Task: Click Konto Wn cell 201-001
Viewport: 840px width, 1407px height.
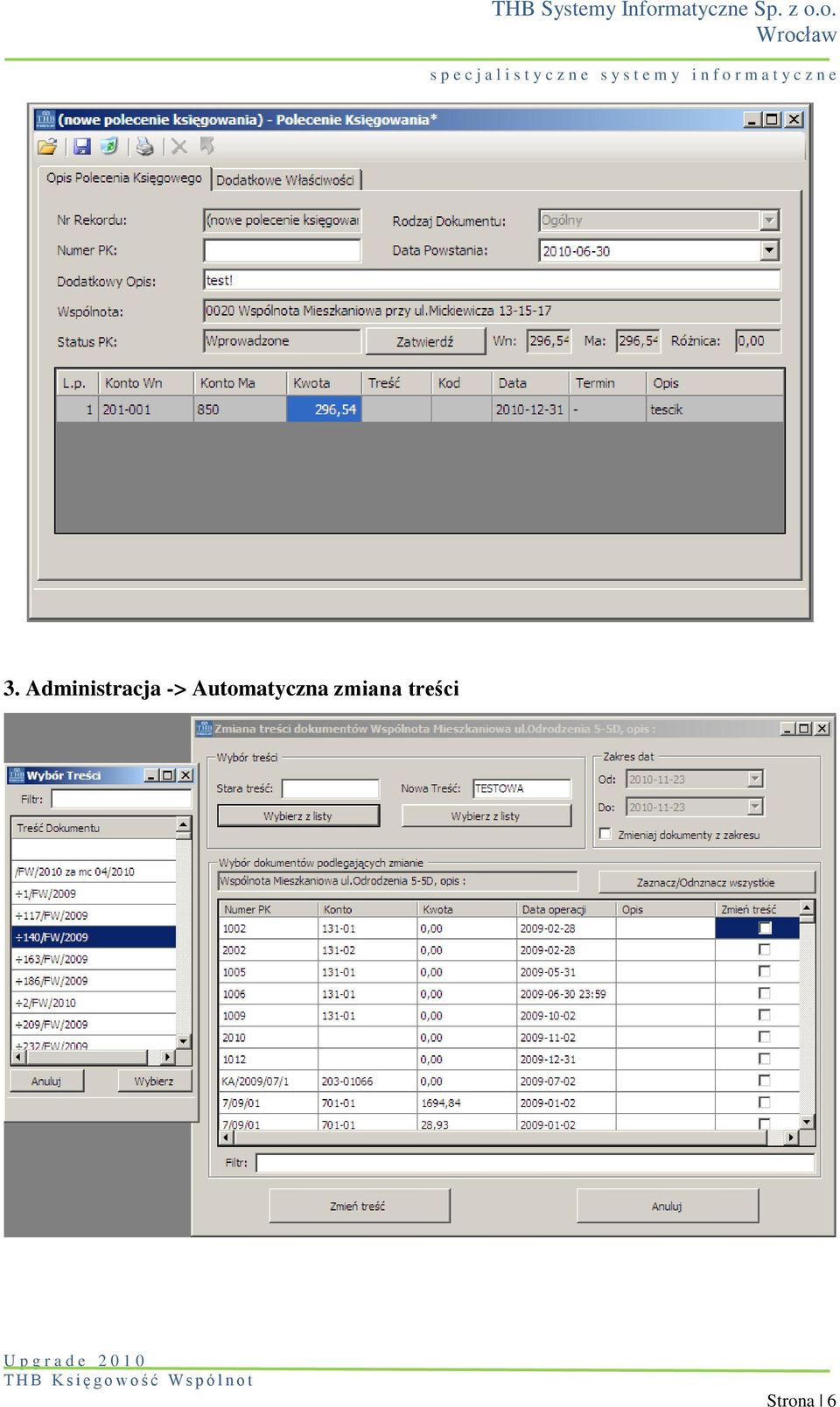Action: click(145, 409)
